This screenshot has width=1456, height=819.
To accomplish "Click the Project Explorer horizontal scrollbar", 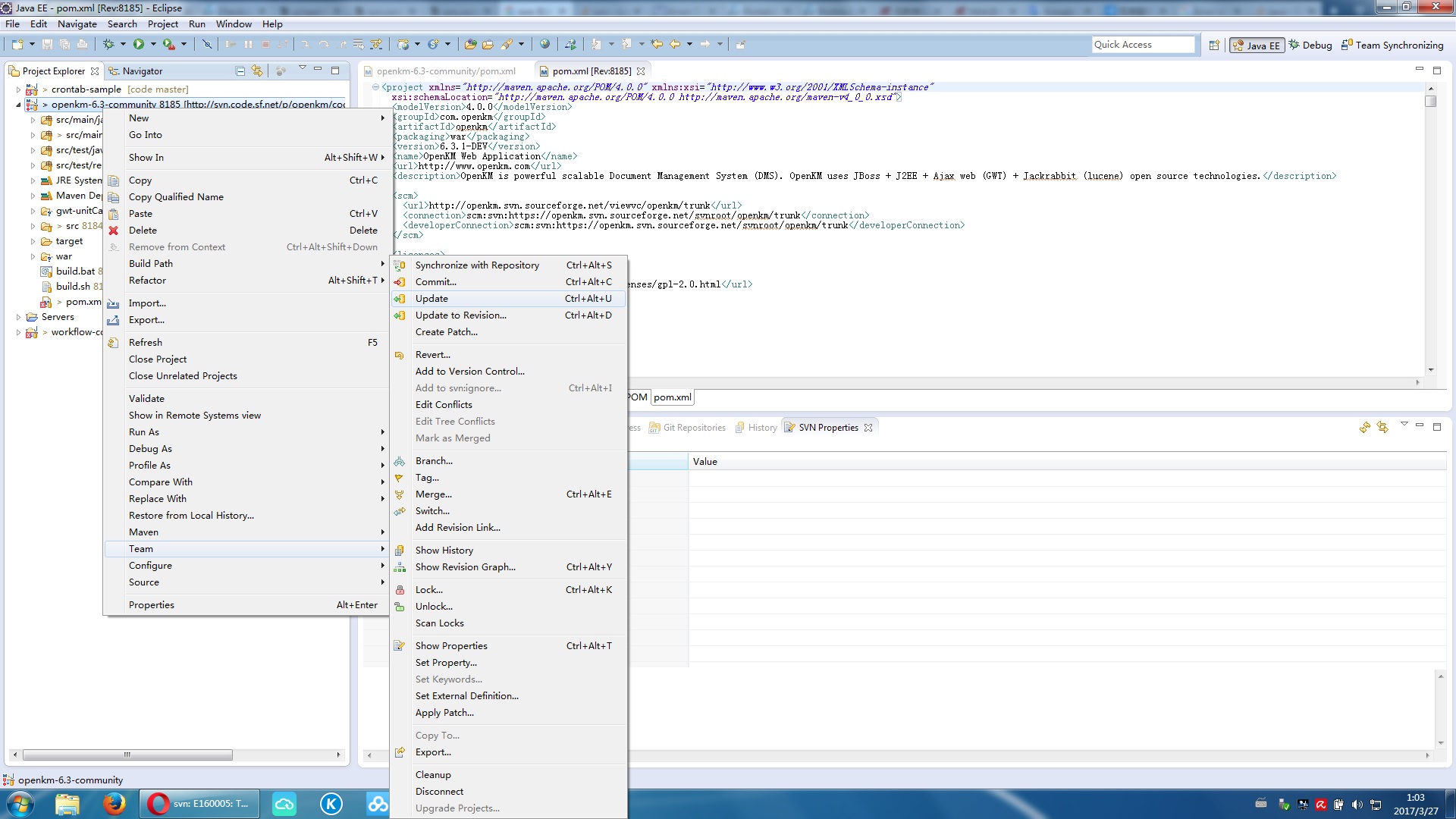I will pos(127,755).
